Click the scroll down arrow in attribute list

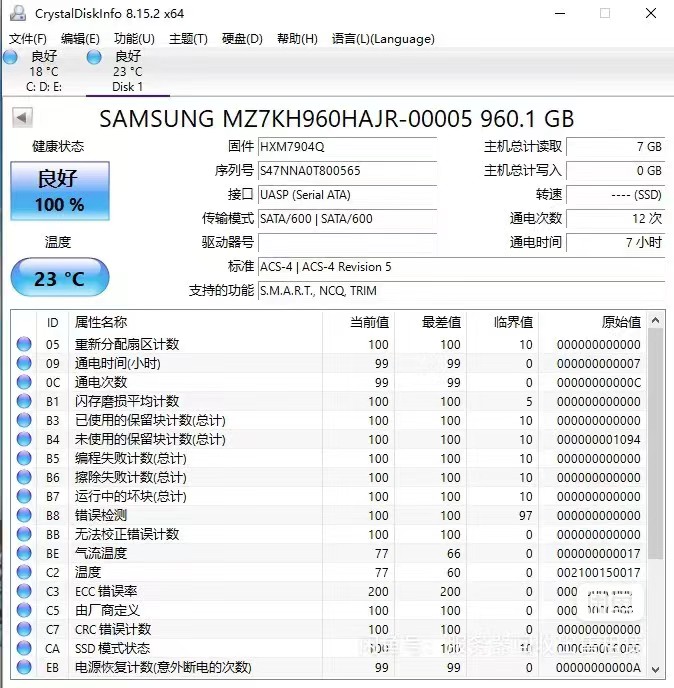coord(656,669)
